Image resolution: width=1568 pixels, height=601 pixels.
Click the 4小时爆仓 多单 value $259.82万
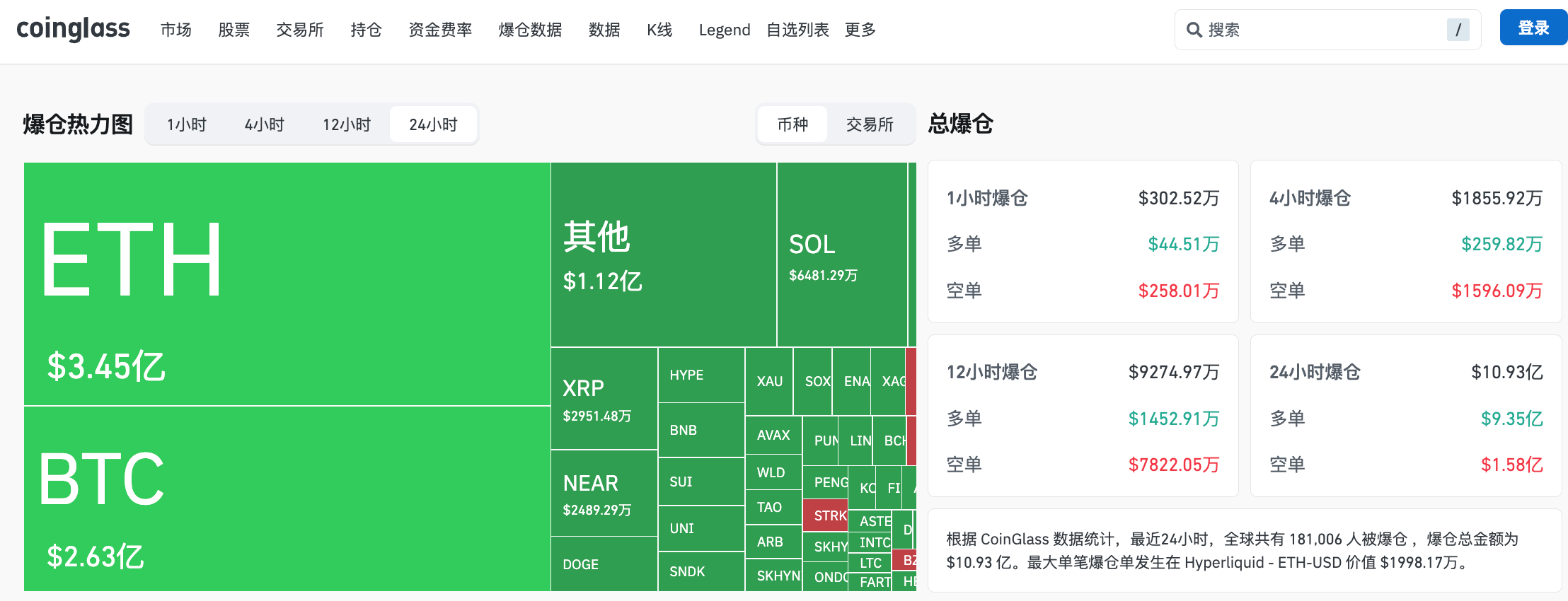[x=1502, y=244]
